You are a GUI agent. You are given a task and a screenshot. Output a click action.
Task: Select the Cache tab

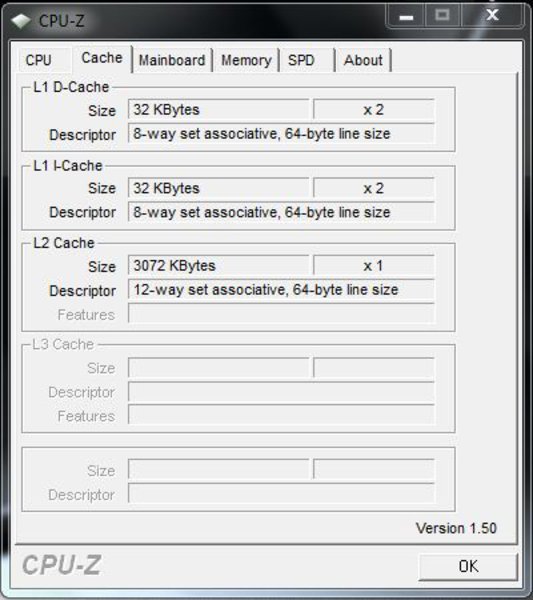point(102,58)
